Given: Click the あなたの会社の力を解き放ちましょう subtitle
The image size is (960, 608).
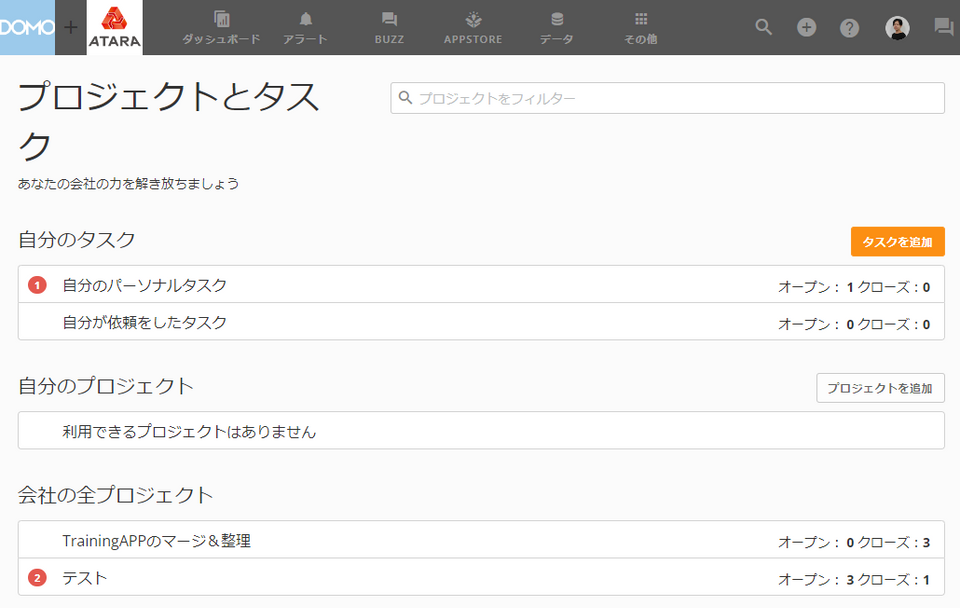Looking at the screenshot, I should tap(129, 183).
